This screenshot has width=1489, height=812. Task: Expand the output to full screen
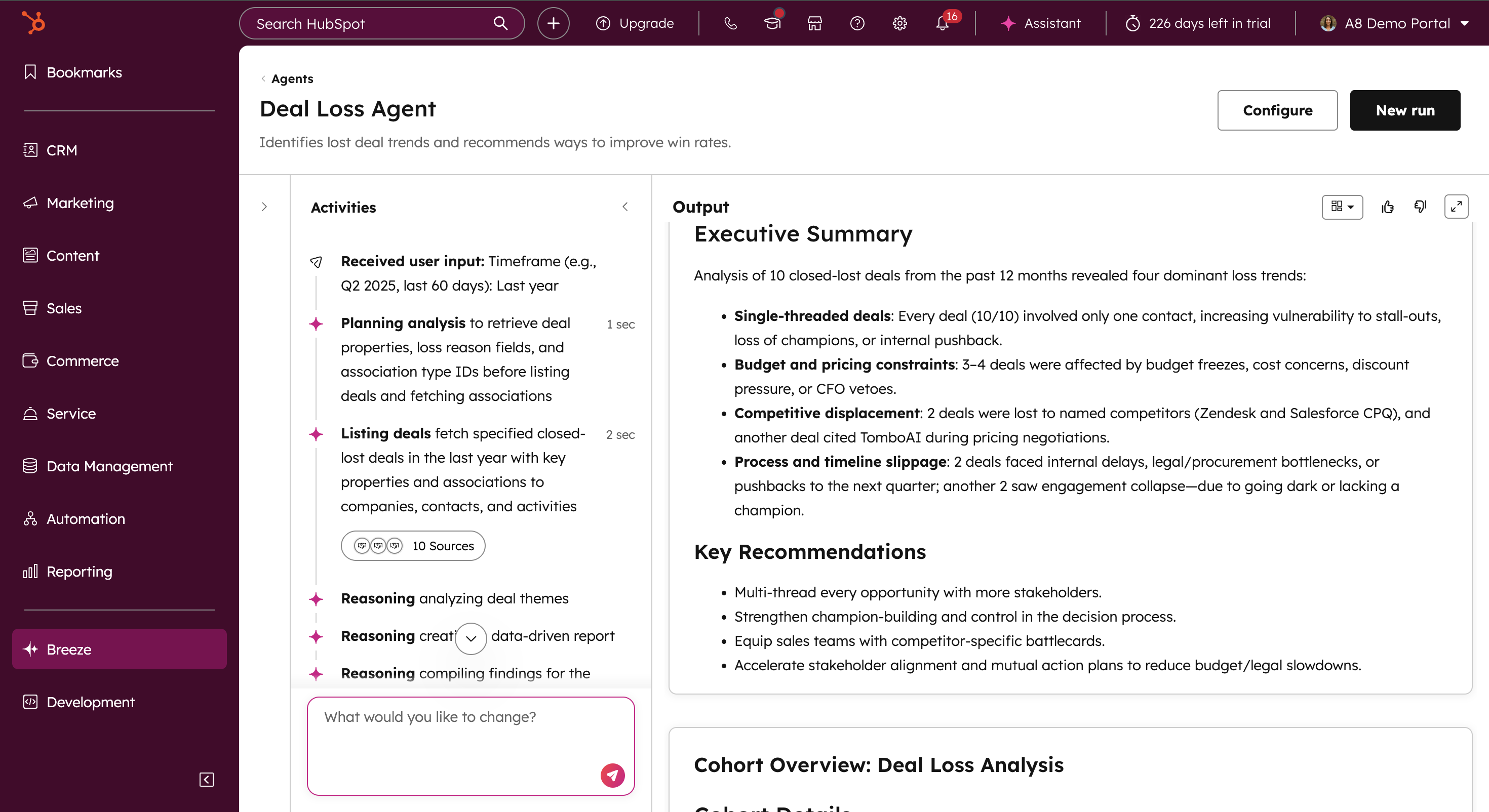tap(1456, 207)
